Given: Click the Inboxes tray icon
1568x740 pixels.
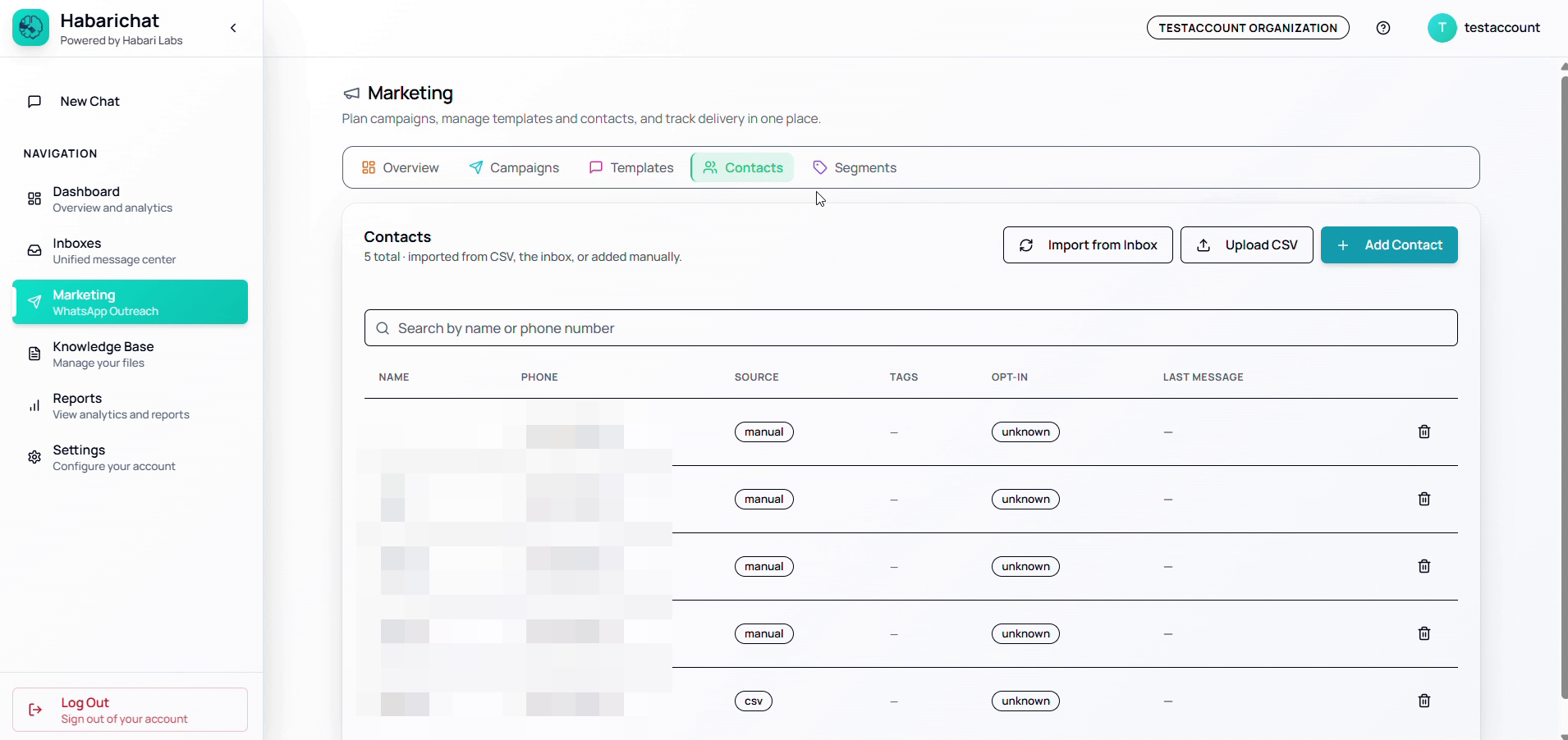Looking at the screenshot, I should point(34,251).
